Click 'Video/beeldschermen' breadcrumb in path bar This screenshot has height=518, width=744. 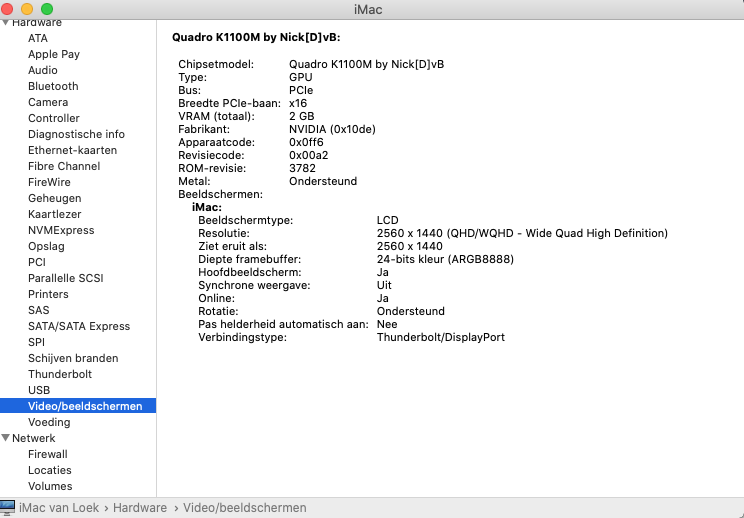click(244, 508)
